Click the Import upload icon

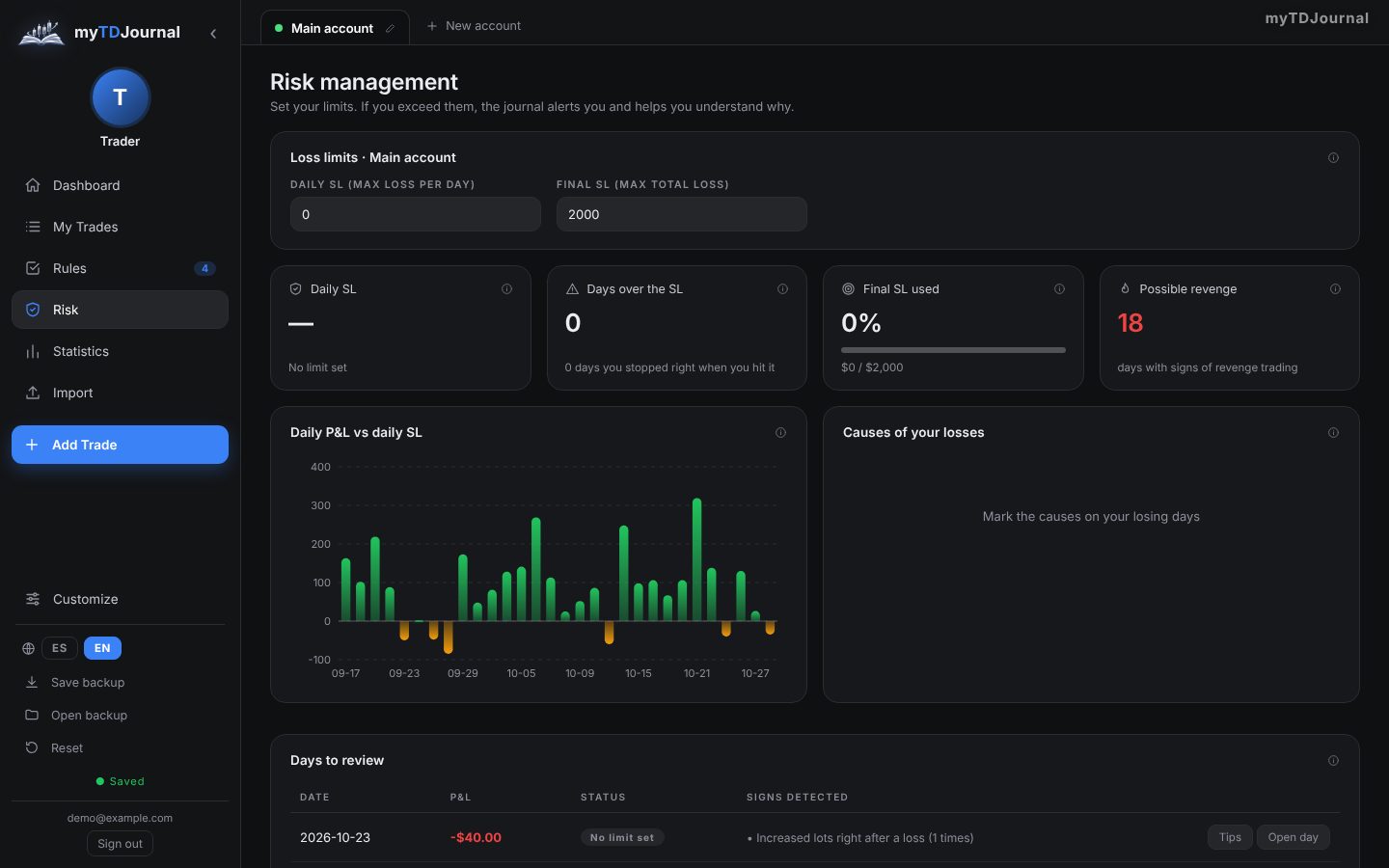point(33,393)
